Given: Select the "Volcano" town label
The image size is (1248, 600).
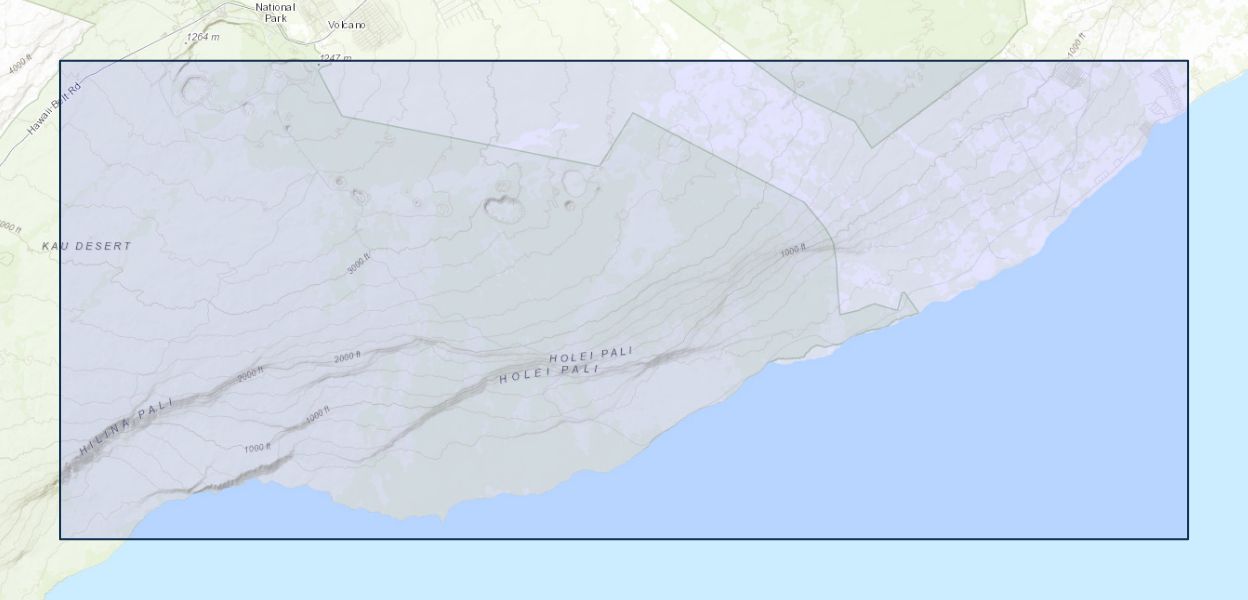Looking at the screenshot, I should click(x=347, y=25).
